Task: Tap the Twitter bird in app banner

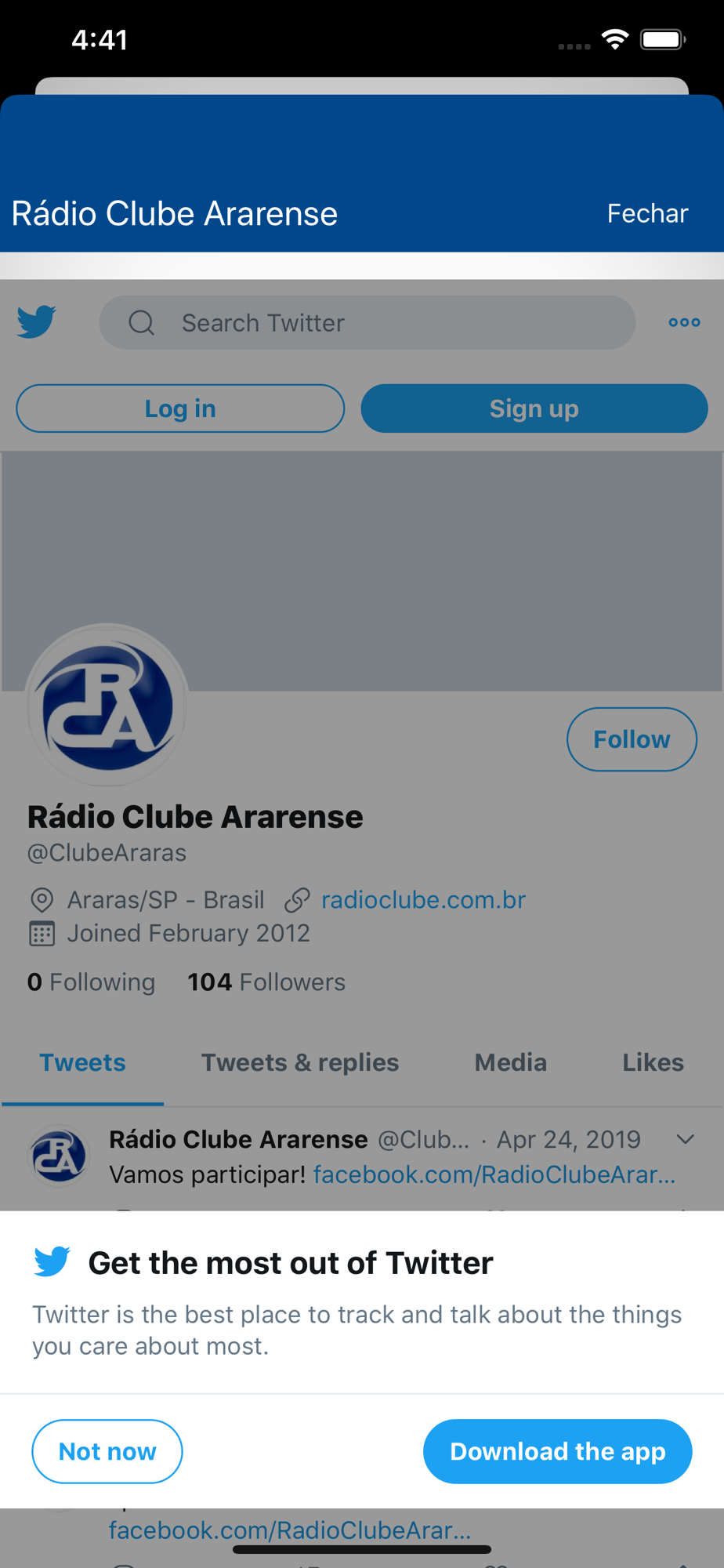Action: point(52,1261)
